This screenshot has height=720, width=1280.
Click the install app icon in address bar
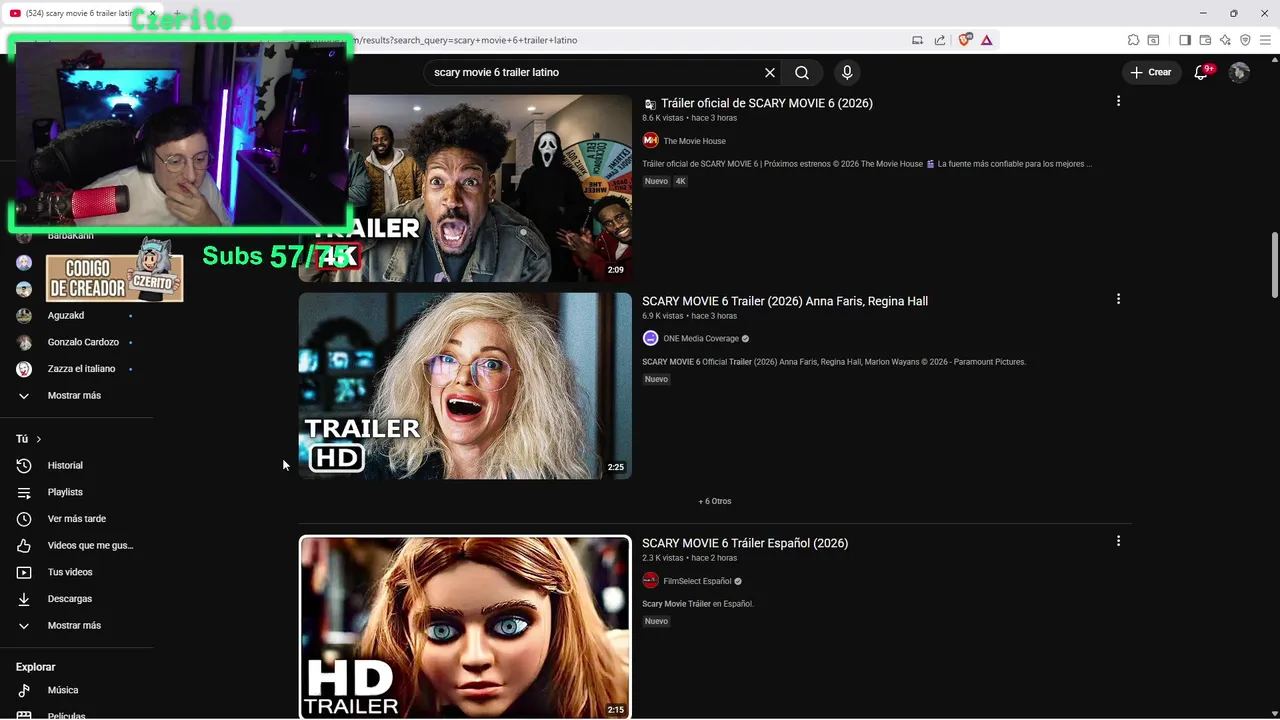pyautogui.click(x=918, y=40)
